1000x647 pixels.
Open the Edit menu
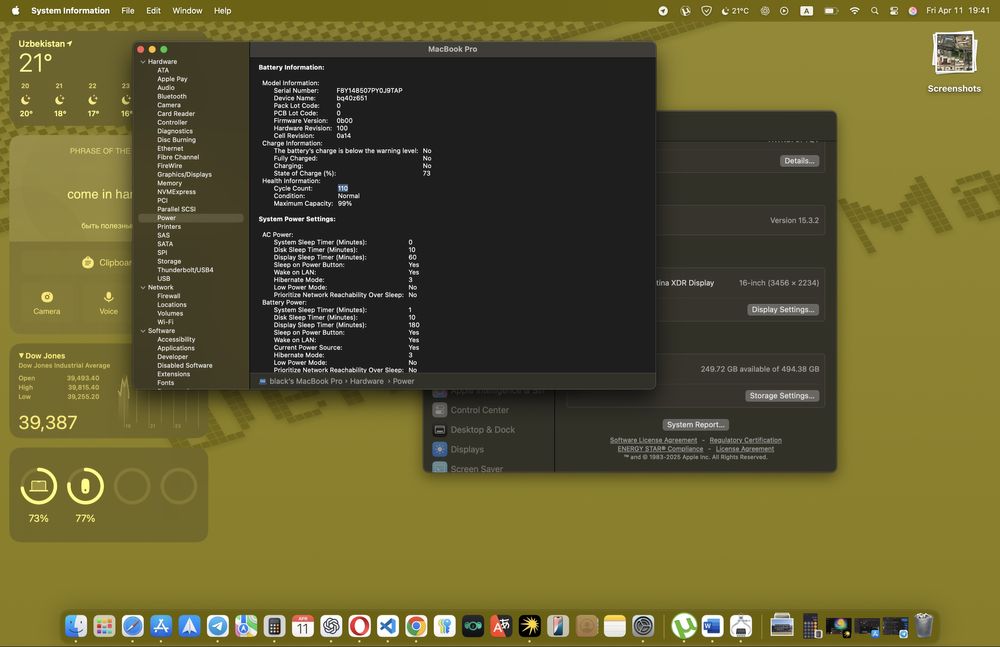point(153,11)
